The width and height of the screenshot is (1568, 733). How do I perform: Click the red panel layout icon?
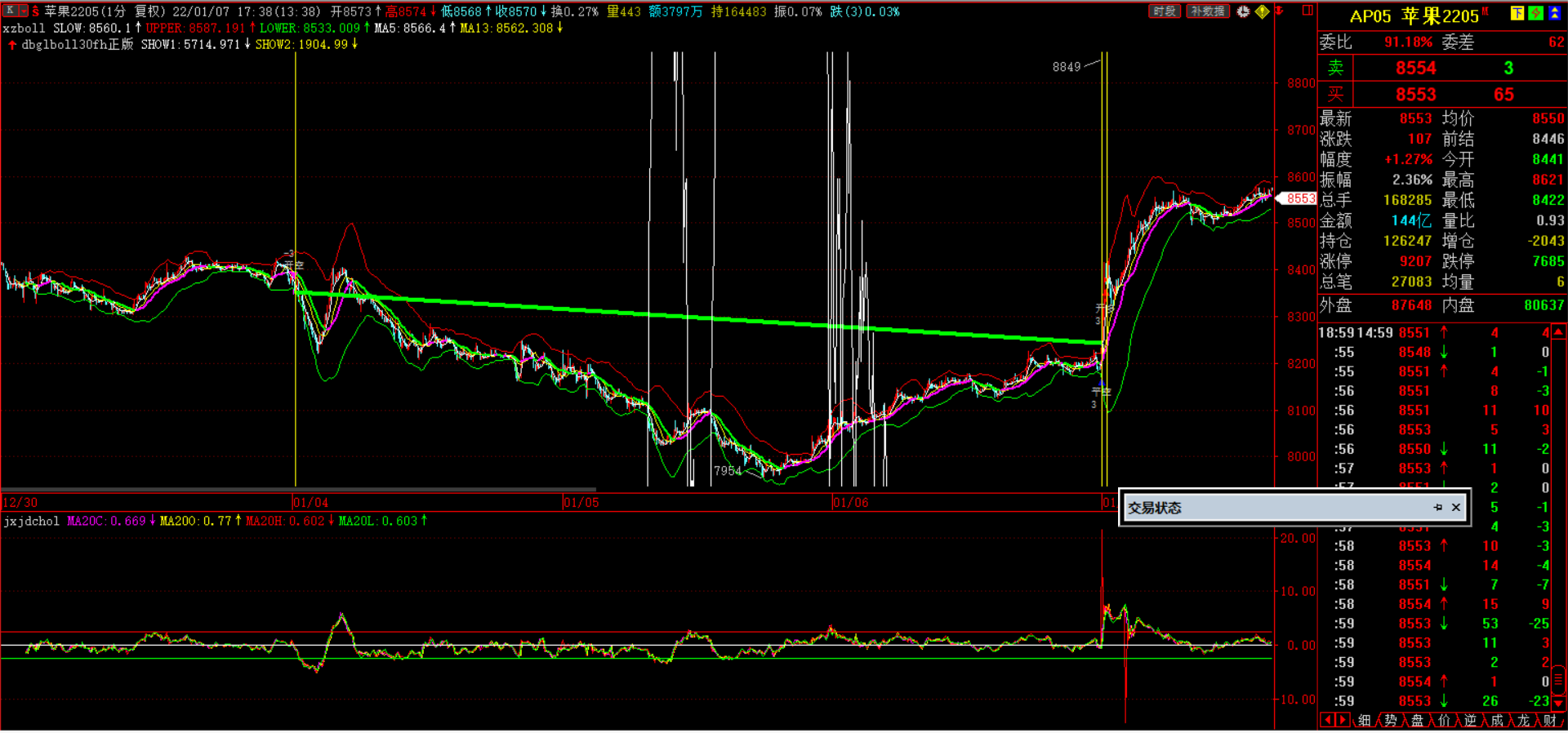click(1307, 11)
